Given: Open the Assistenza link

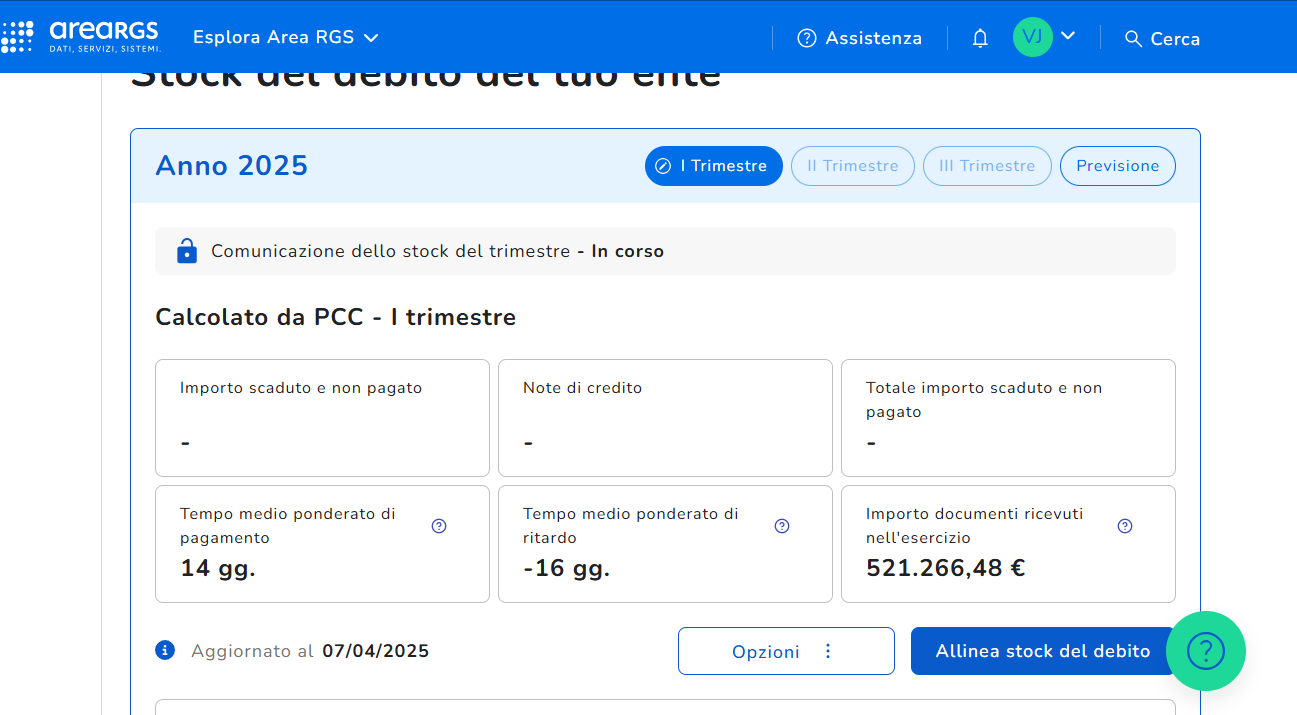Looking at the screenshot, I should (873, 38).
